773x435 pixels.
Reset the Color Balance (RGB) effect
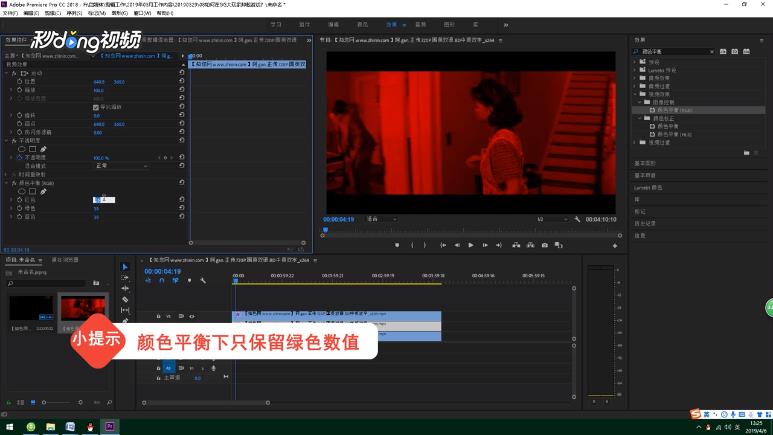pyautogui.click(x=181, y=182)
